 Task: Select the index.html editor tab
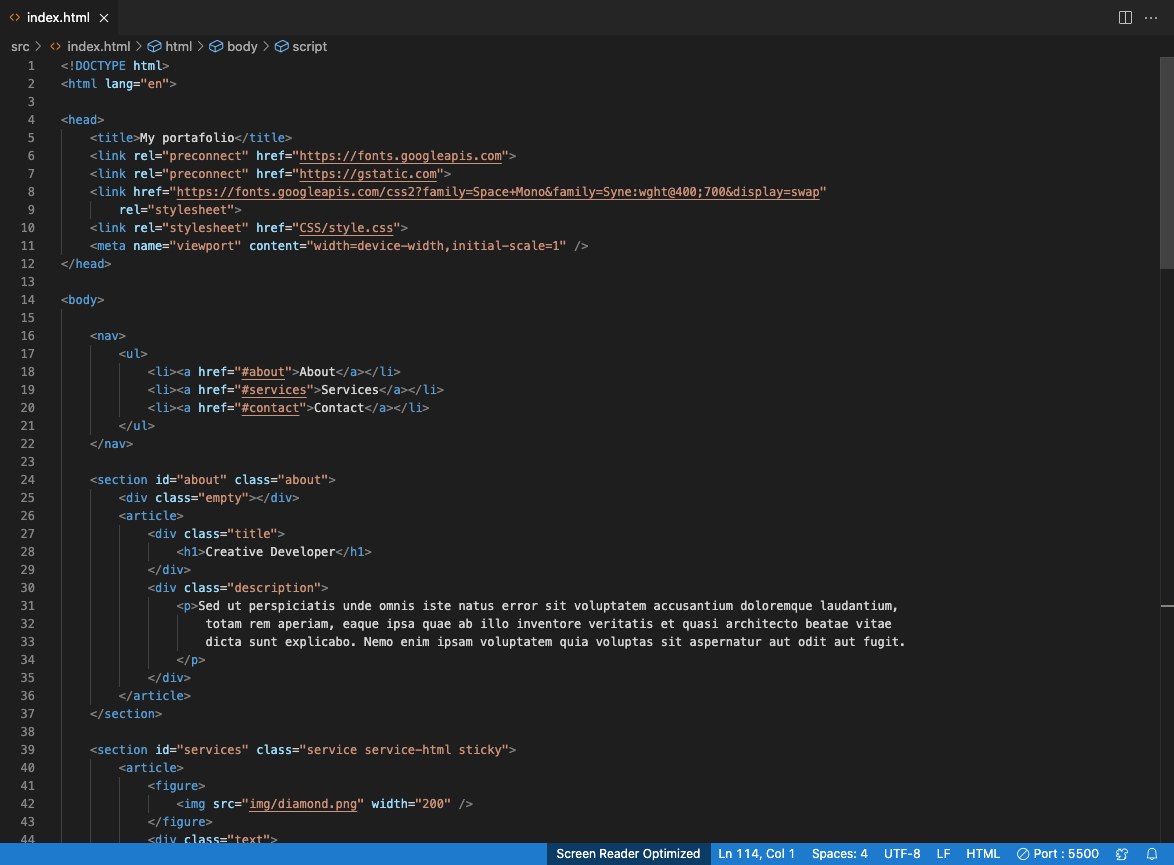click(58, 18)
